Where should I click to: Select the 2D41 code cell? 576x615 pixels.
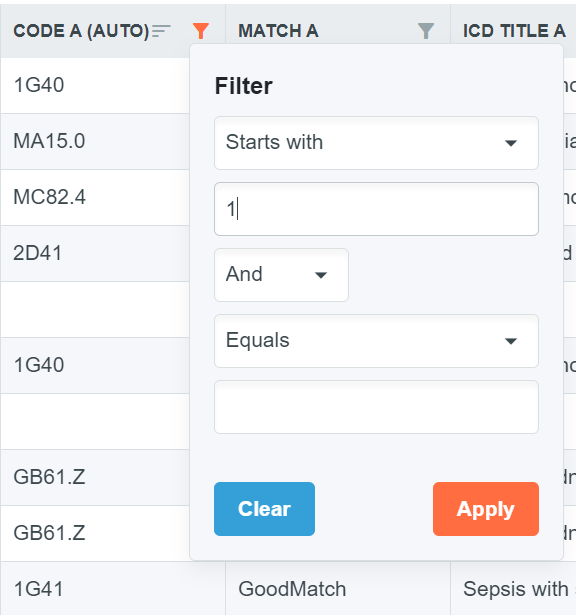(38, 253)
